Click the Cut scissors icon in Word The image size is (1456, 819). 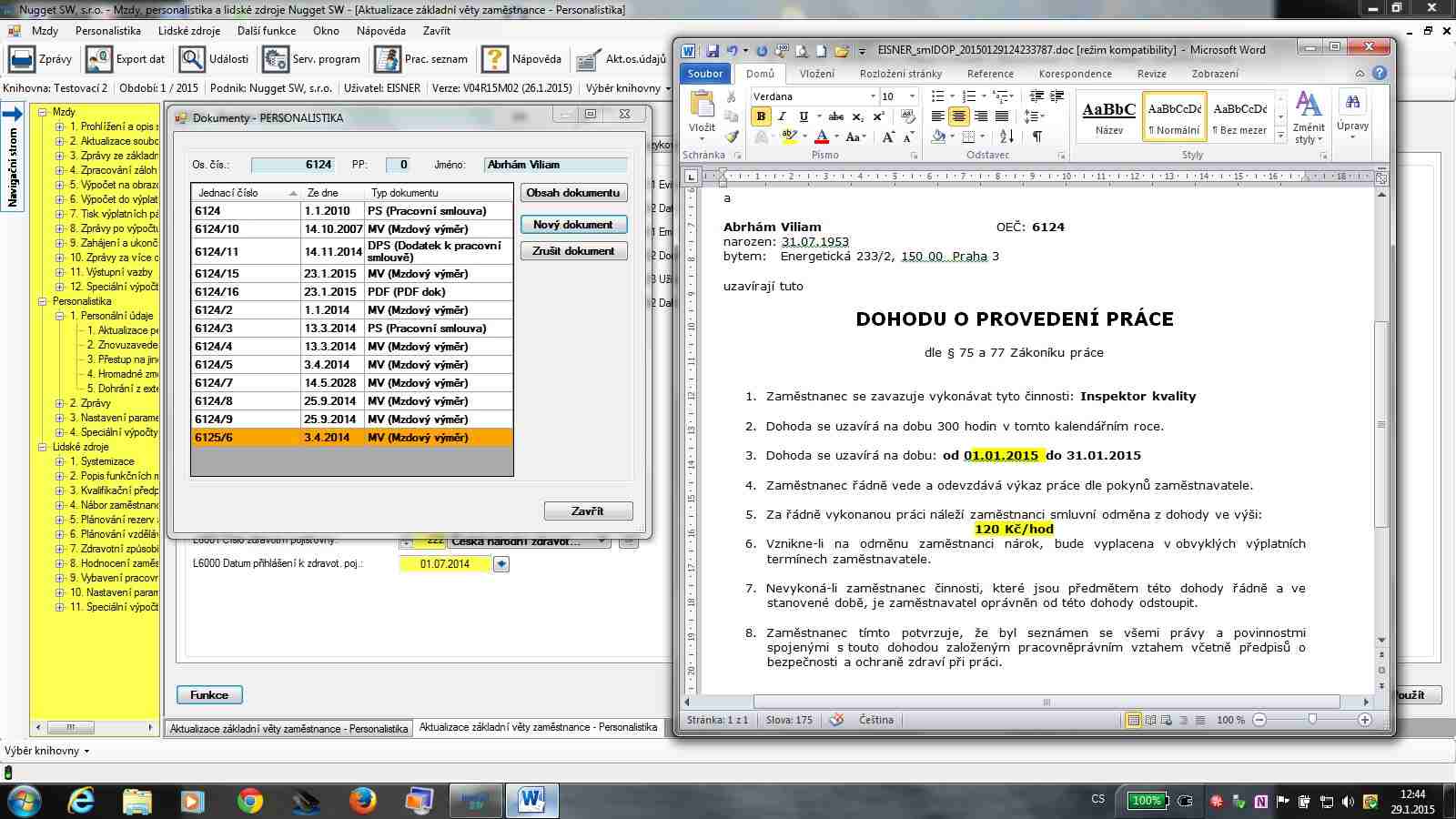[x=730, y=96]
